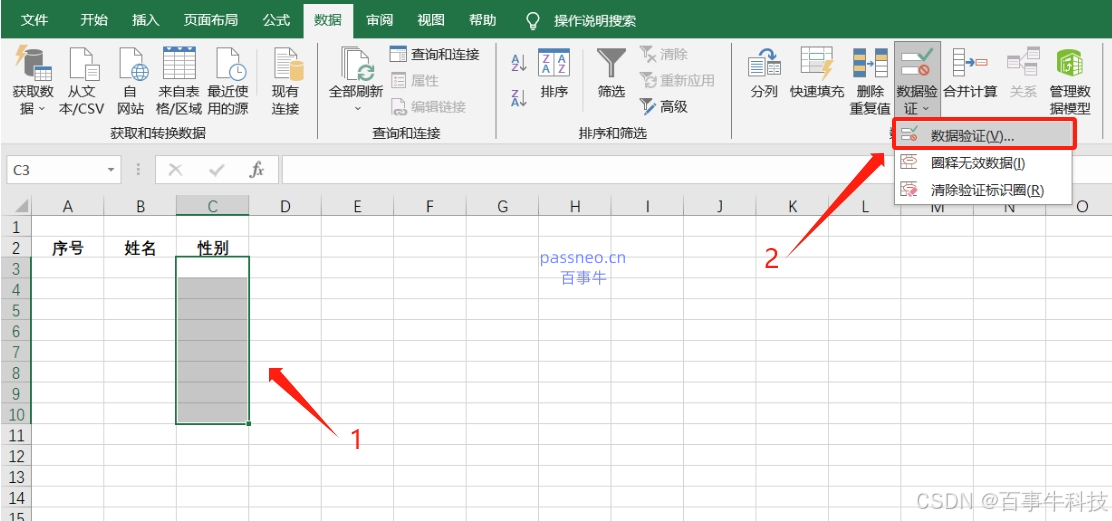This screenshot has height=521, width=1112.
Task: Sort descending with the Z-A icon
Action: pyautogui.click(x=518, y=97)
